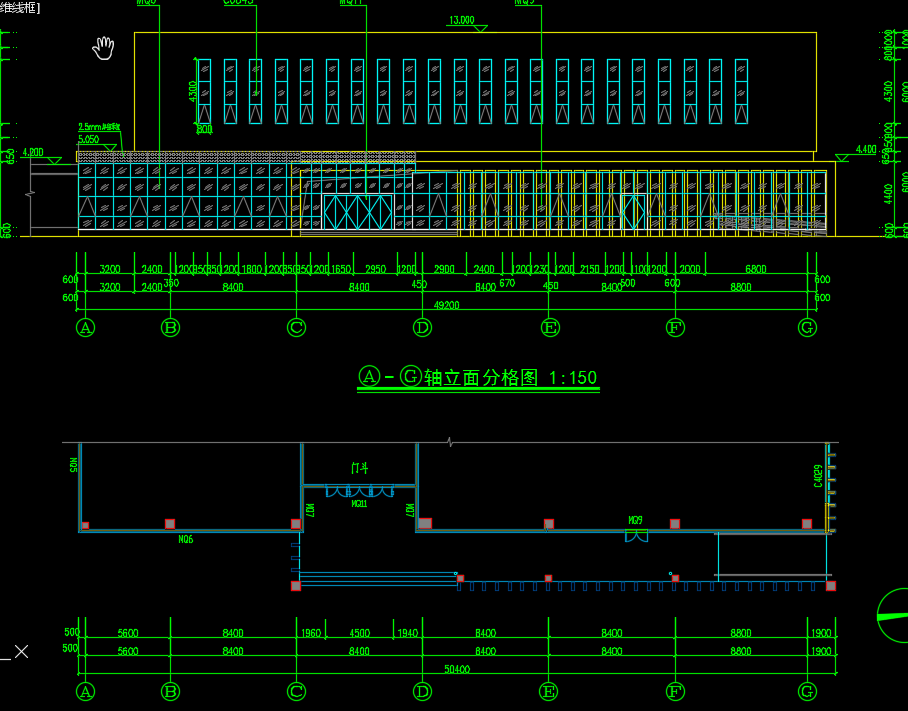Click the MQ6 label below the plan wall
Image resolution: width=908 pixels, height=711 pixels.
point(185,540)
